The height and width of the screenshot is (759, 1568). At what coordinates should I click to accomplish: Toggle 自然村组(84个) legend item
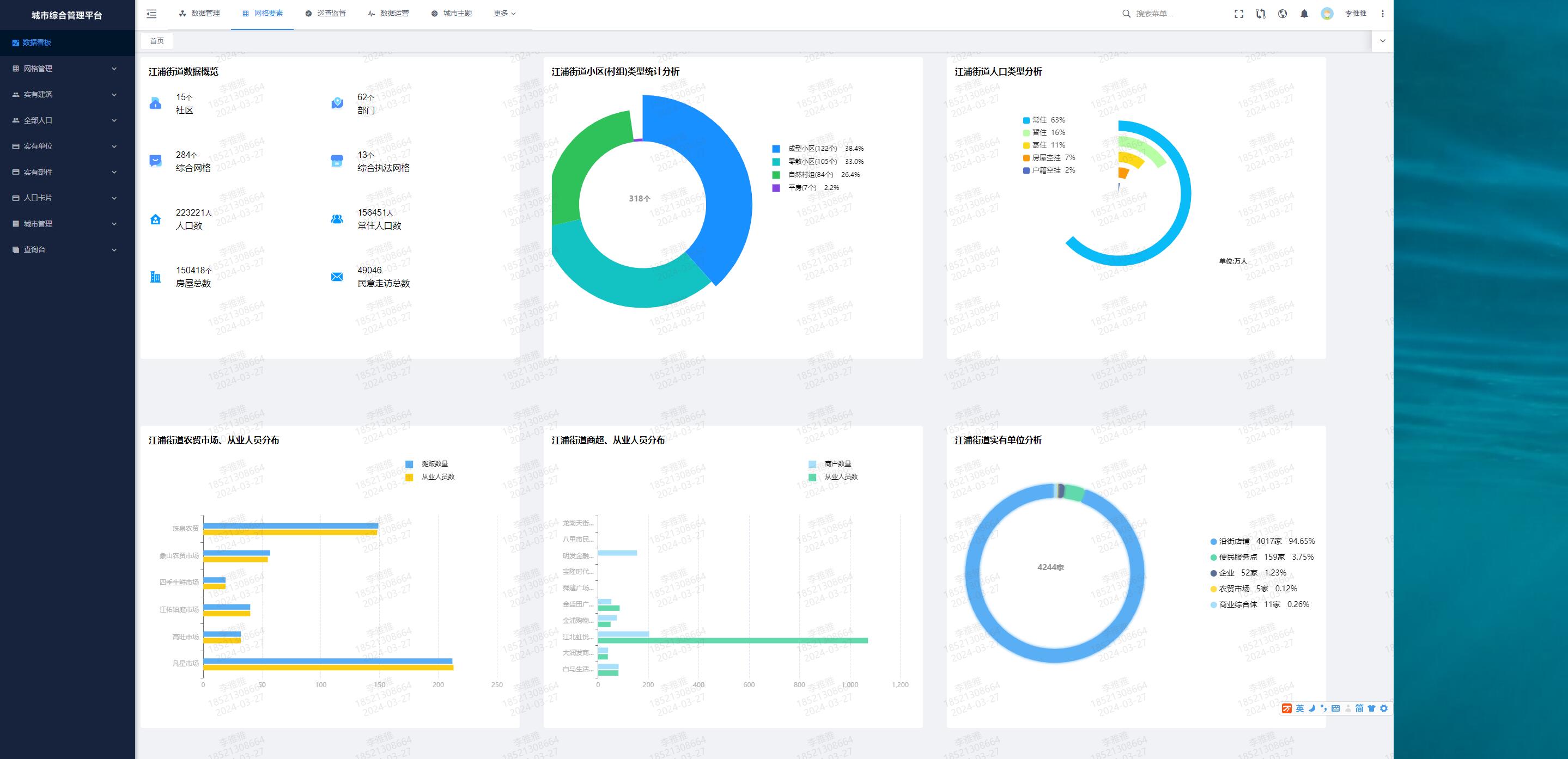pyautogui.click(x=816, y=175)
